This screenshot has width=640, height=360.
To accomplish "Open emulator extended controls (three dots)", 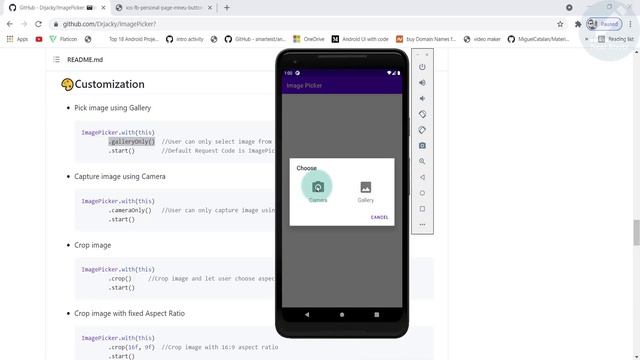I will coord(422,224).
